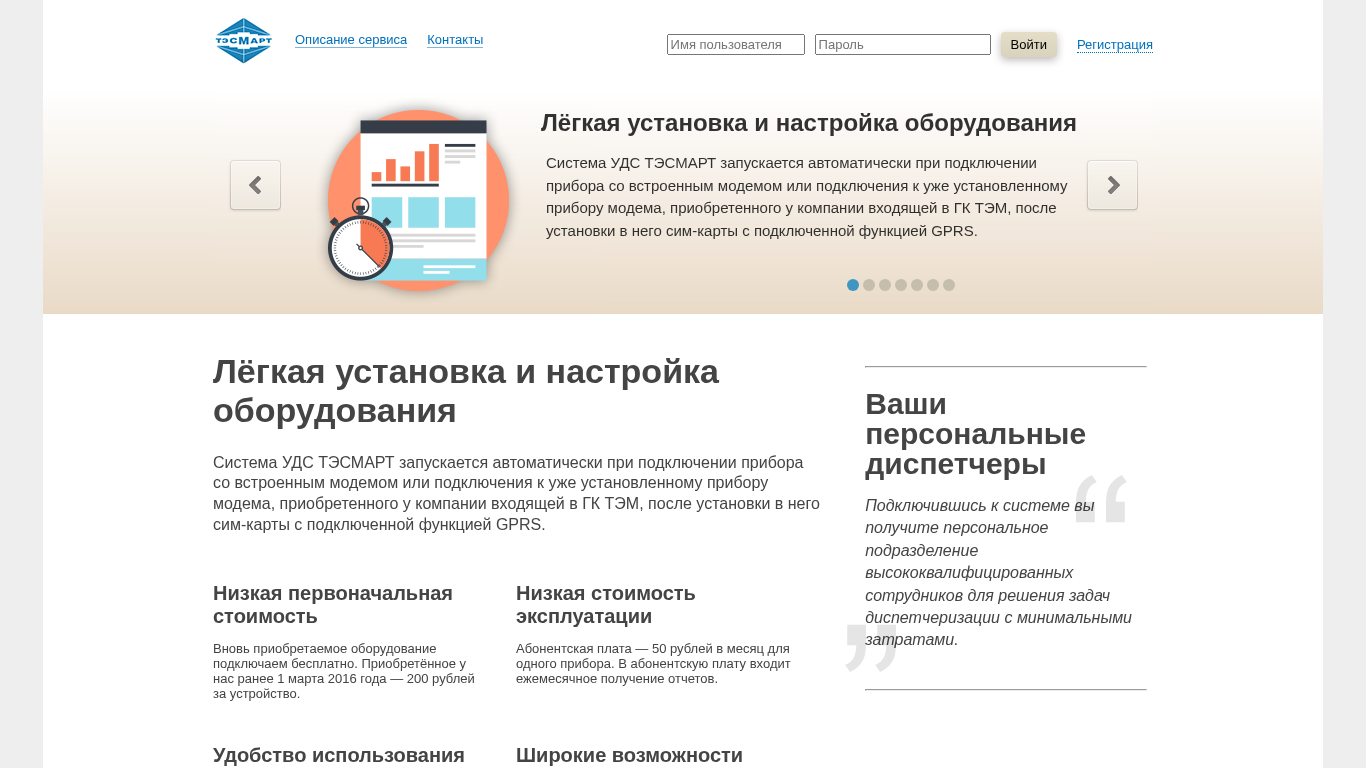Switch to the sixth slider dot
1366x768 pixels.
pos(933,285)
